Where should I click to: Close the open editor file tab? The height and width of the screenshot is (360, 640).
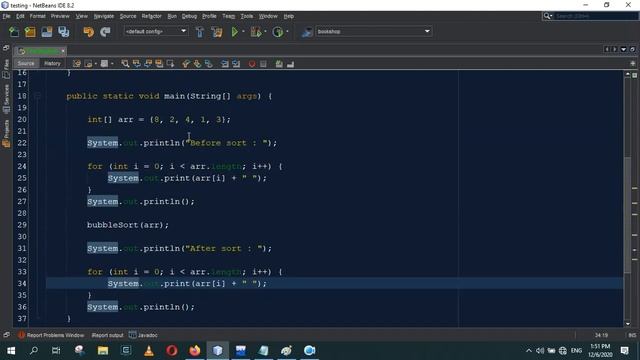coord(63,51)
